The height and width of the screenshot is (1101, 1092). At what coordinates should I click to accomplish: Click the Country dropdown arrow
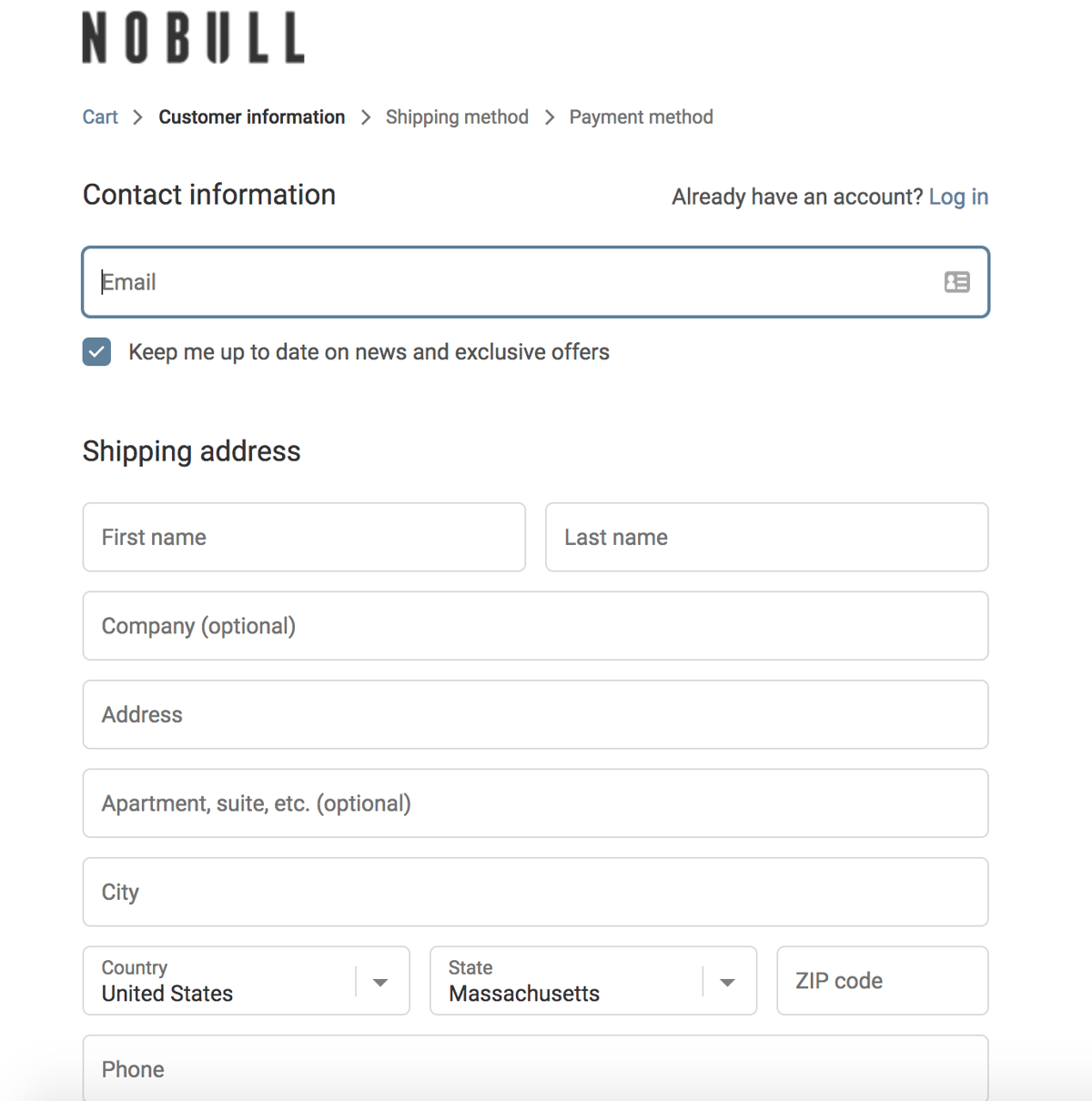(x=380, y=981)
